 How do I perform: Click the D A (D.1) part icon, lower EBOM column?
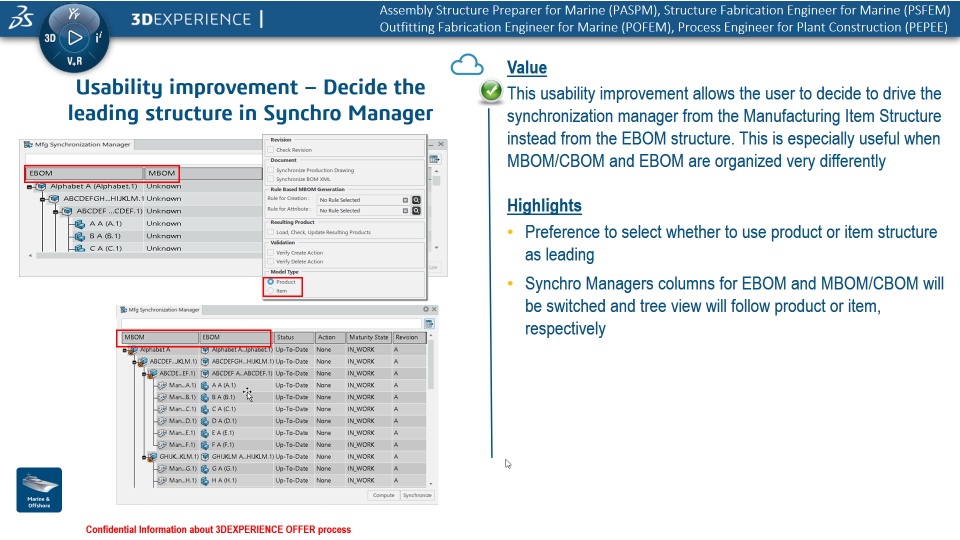(x=205, y=421)
